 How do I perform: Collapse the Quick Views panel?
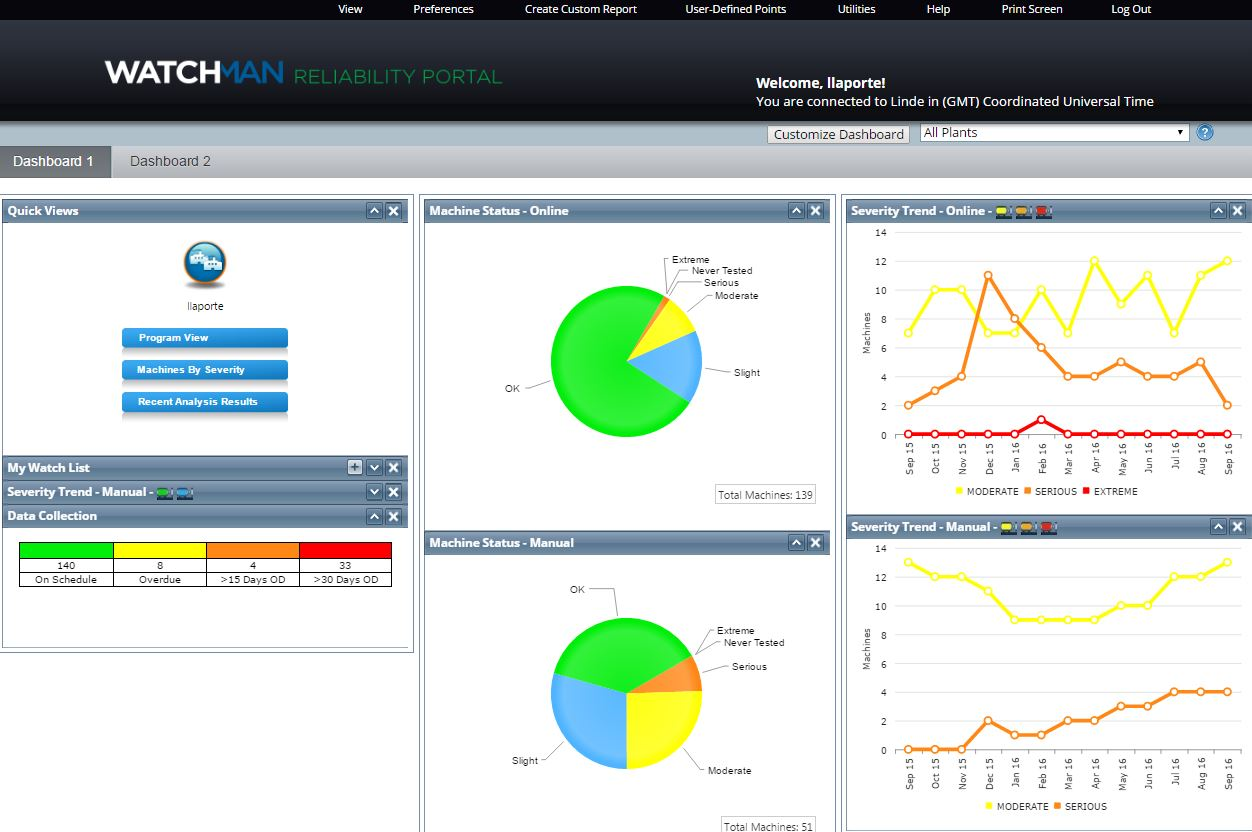[374, 211]
